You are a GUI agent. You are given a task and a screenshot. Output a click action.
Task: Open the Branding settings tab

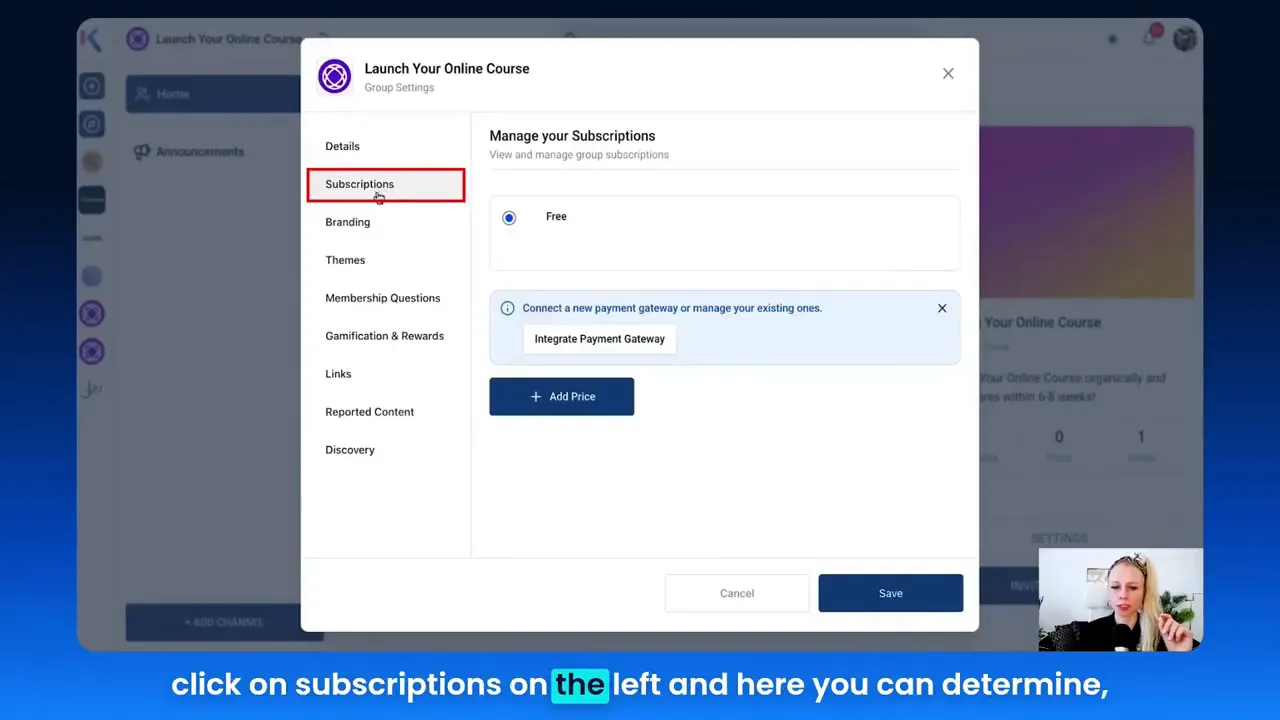coord(347,222)
